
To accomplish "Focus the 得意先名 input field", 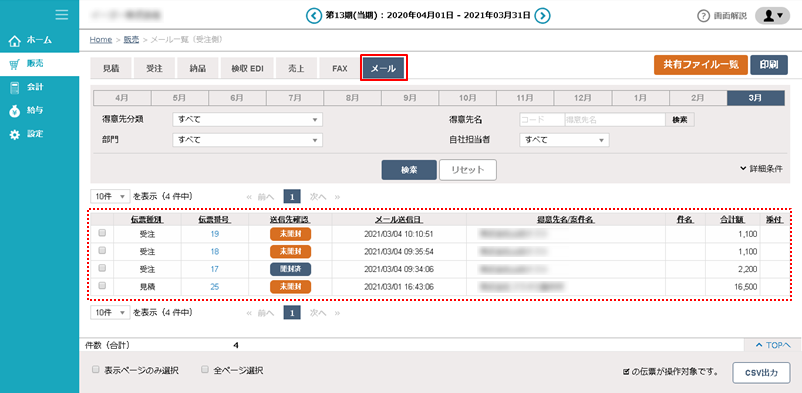I will point(614,120).
